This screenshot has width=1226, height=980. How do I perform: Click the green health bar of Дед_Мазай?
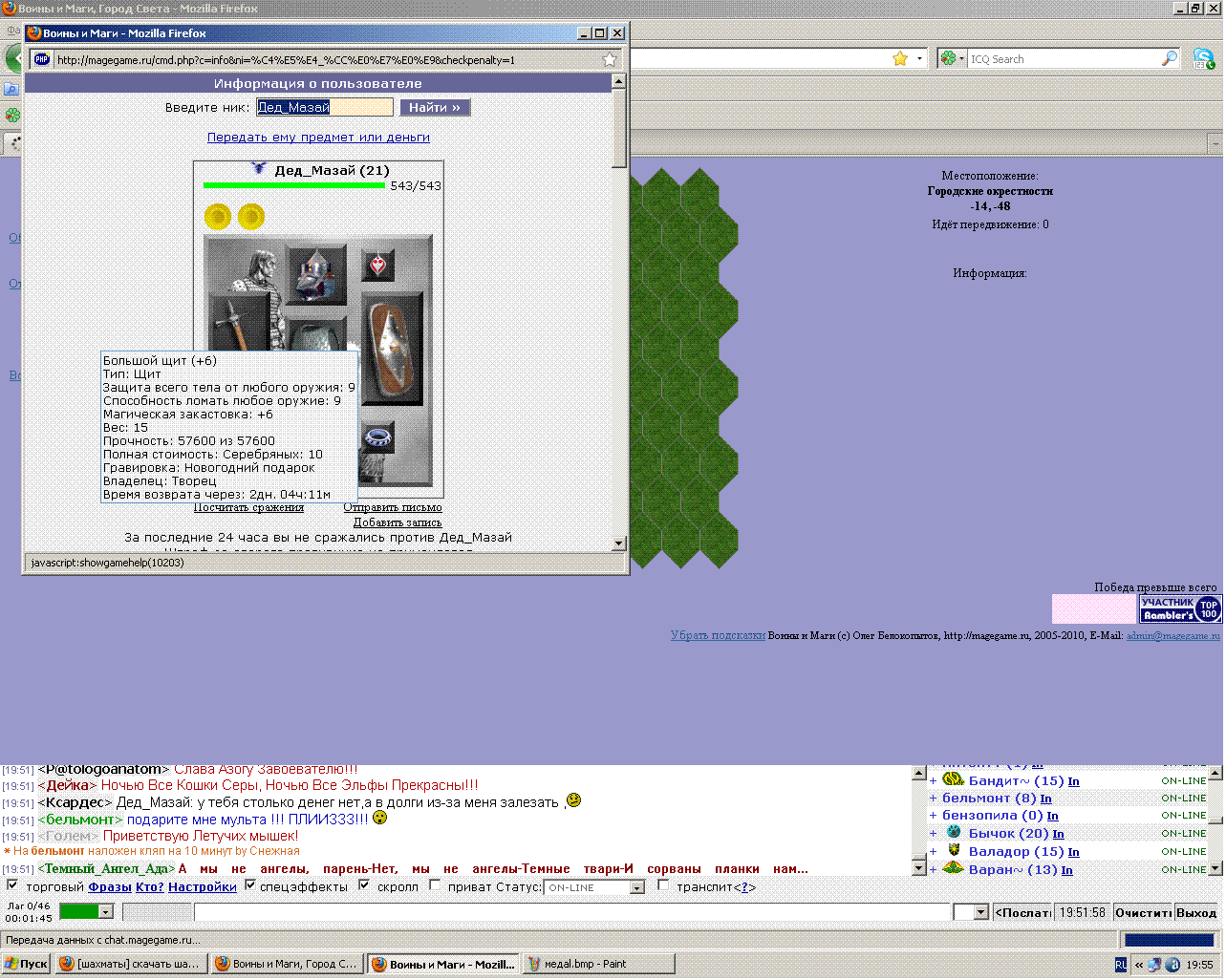click(294, 185)
